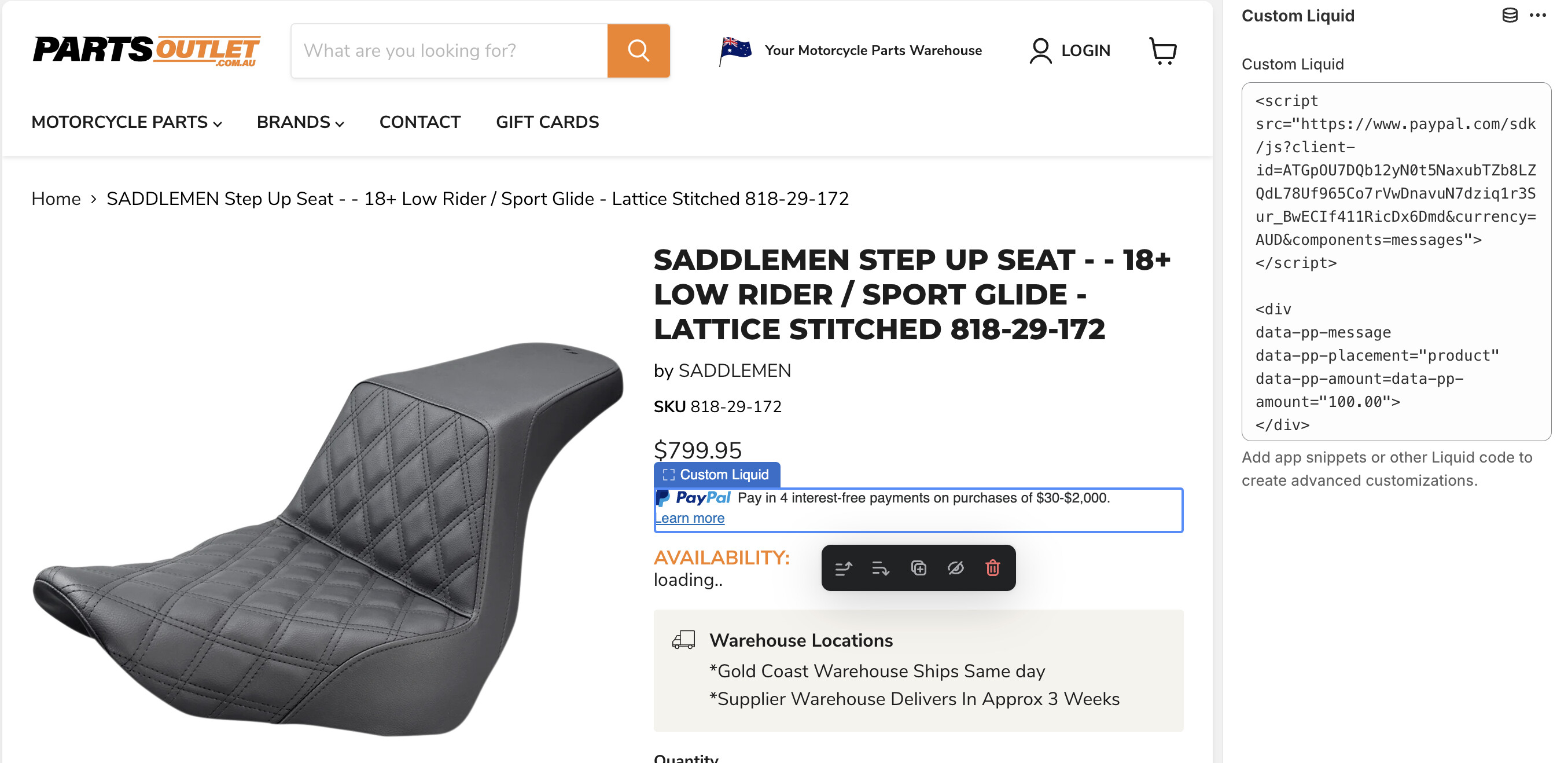
Task: Expand the Brands dropdown menu
Action: [x=300, y=122]
